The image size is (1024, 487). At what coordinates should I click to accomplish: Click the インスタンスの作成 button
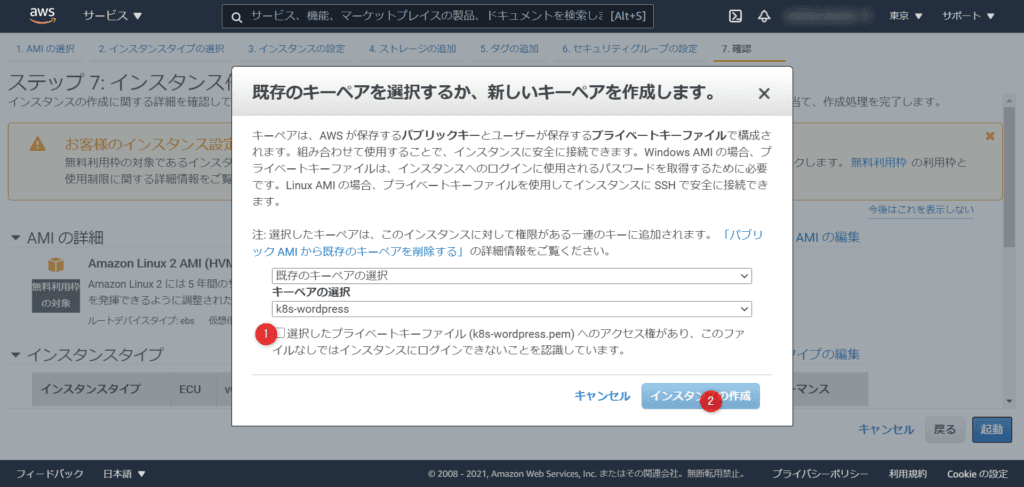point(700,396)
